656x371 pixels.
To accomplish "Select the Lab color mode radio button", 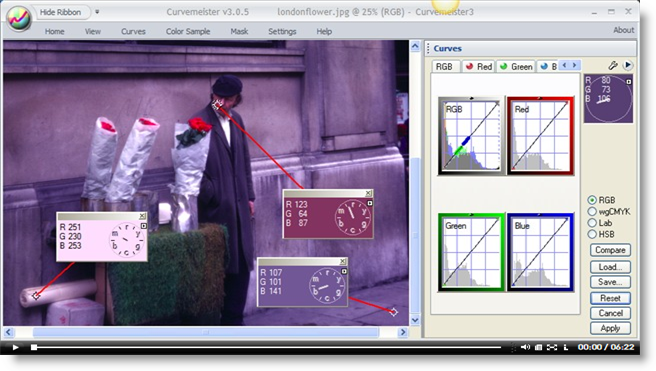I will 592,223.
